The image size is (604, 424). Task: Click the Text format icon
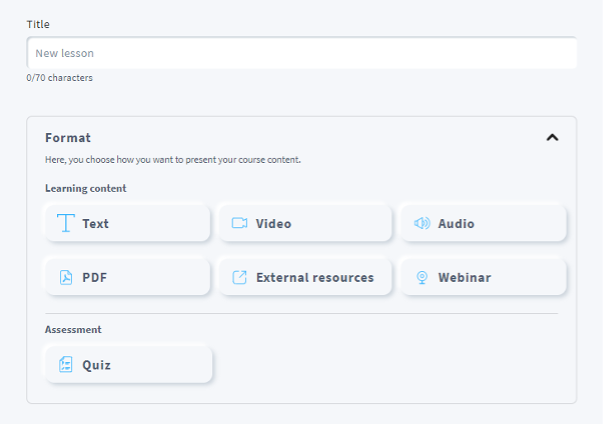pyautogui.click(x=66, y=224)
